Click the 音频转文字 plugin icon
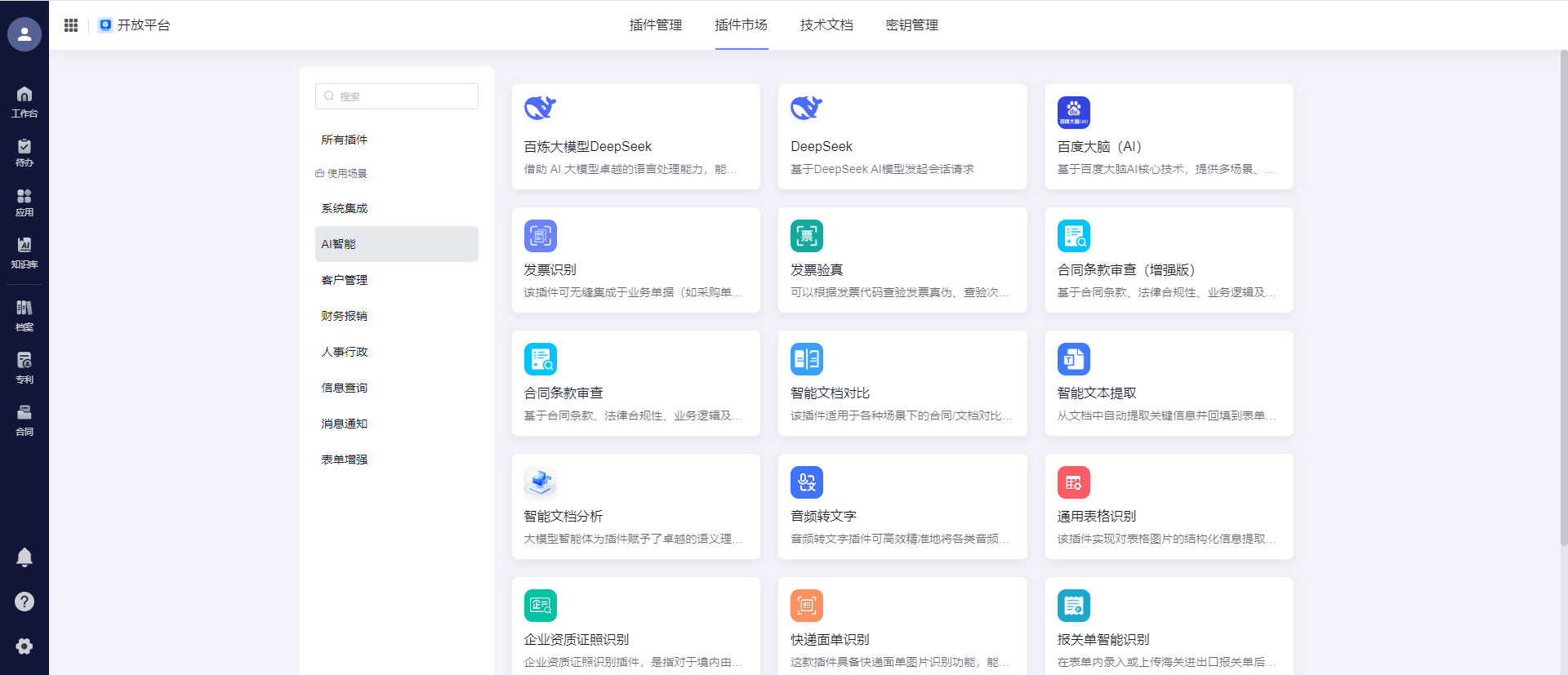 click(806, 482)
